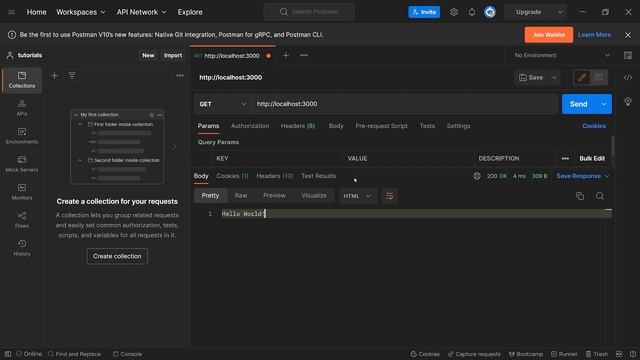
Task: Click the Send button
Action: [x=579, y=104]
